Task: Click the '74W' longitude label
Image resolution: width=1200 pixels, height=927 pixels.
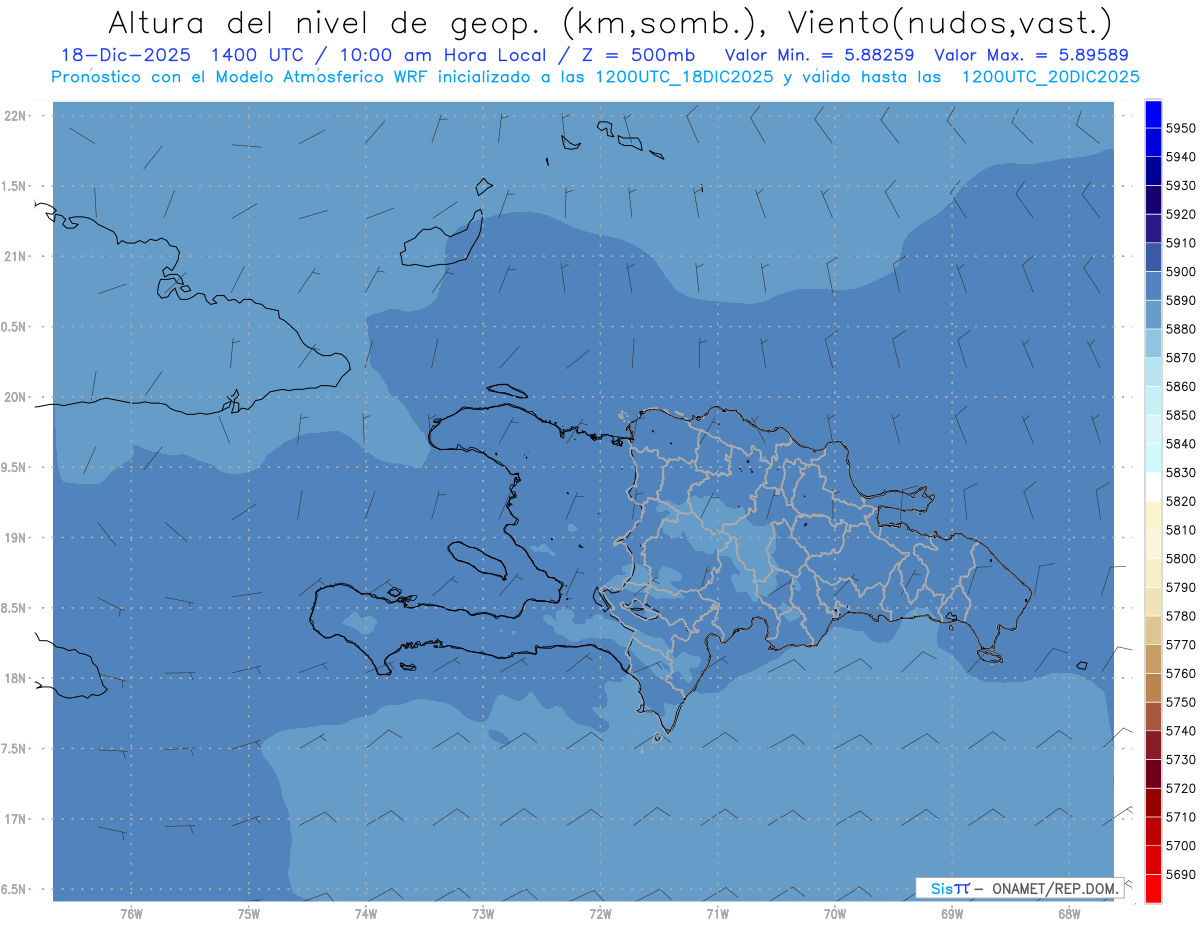Action: pos(365,913)
